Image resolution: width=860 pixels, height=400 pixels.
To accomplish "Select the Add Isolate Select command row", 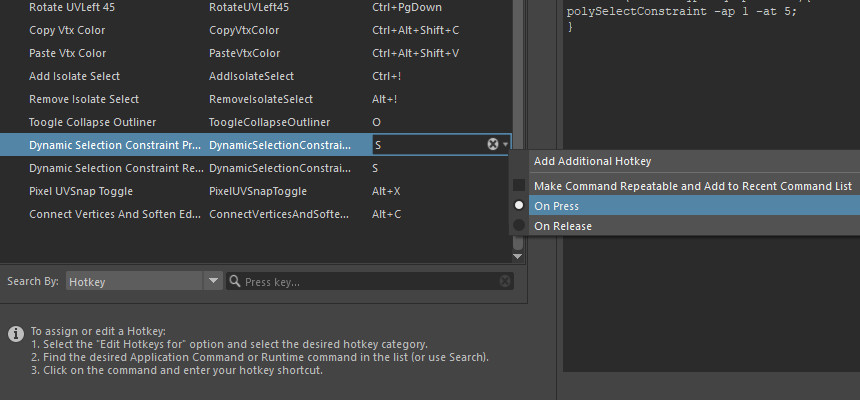I will [74, 76].
